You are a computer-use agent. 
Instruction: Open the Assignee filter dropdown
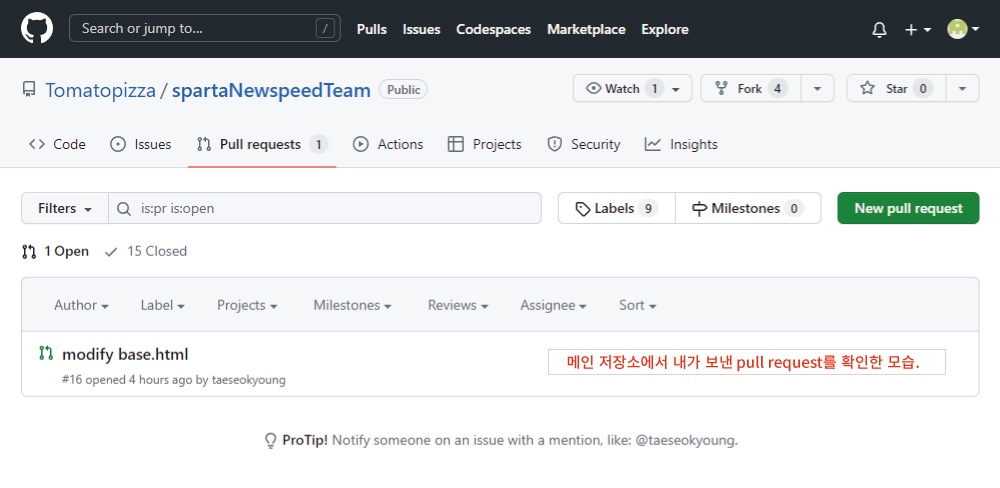pos(554,306)
